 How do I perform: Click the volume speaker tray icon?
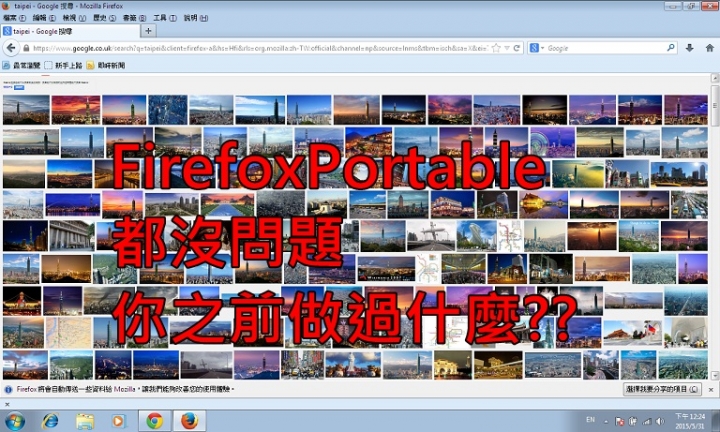coord(660,421)
